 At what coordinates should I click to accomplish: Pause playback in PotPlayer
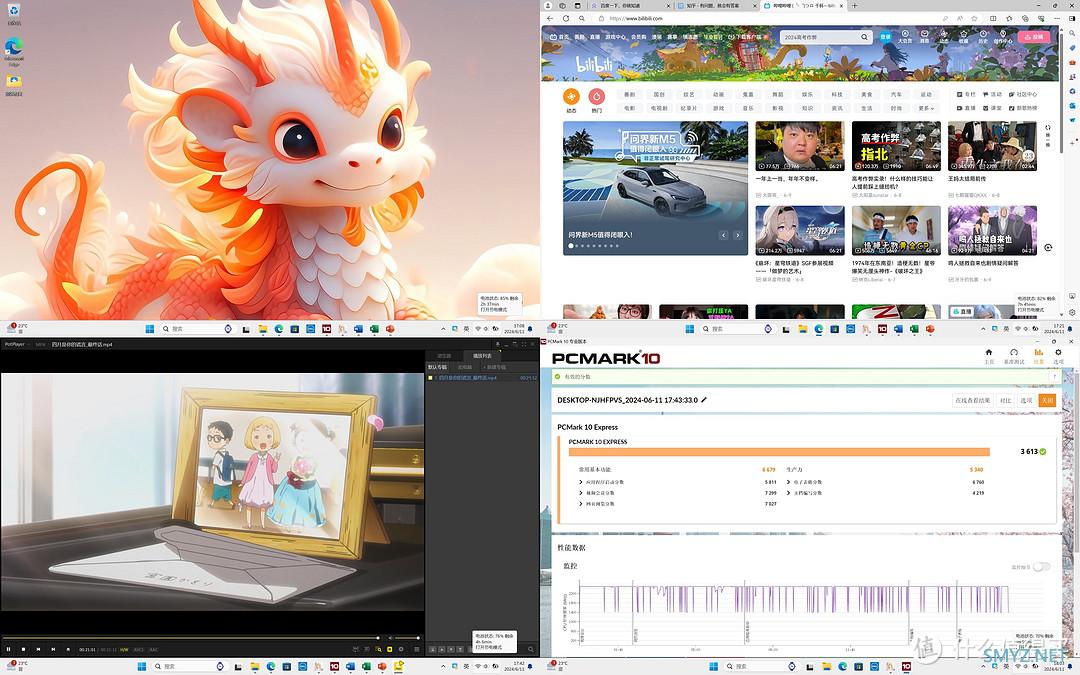coord(8,649)
